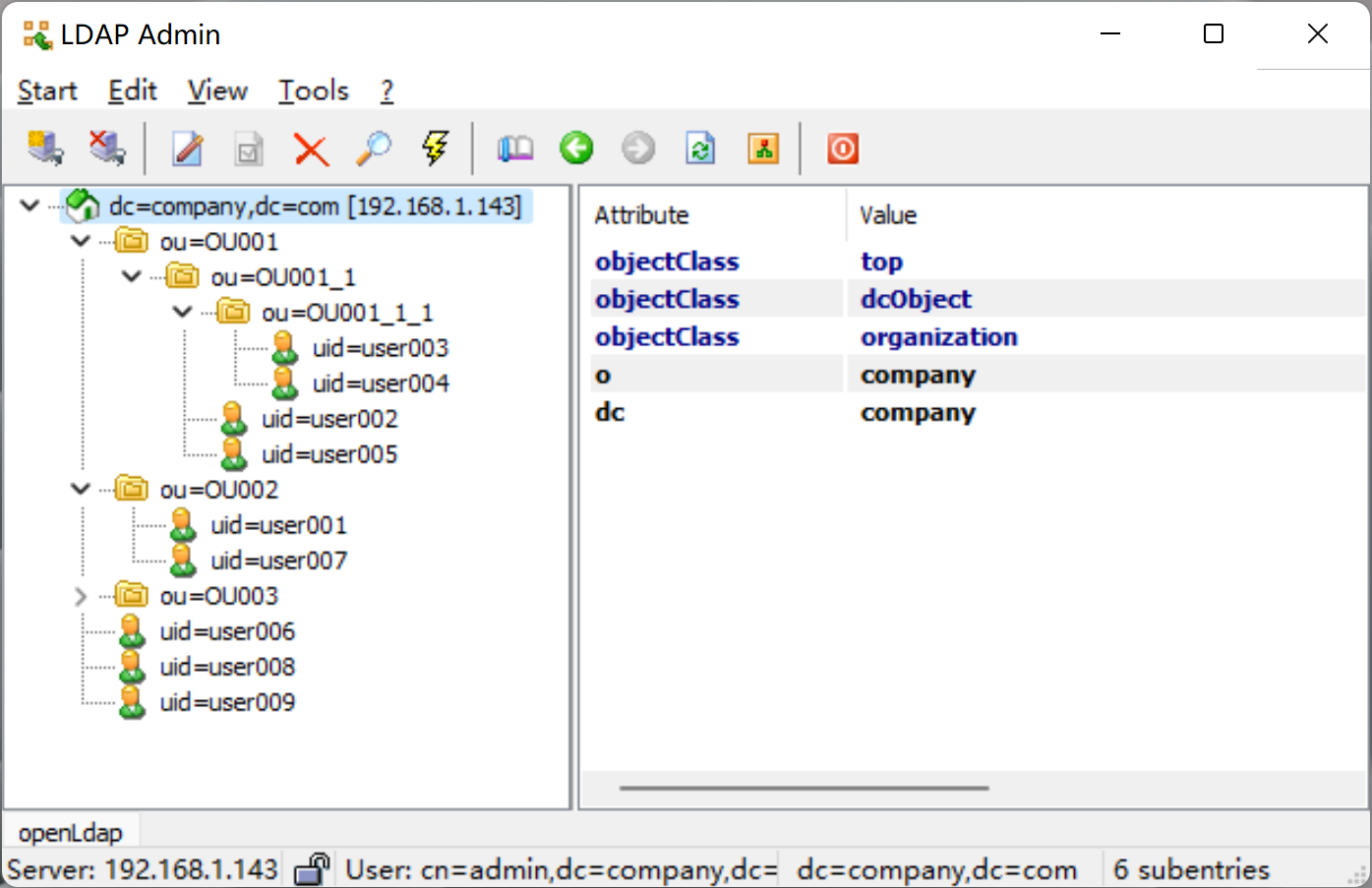Click the Connect to server toolbar icon
Viewport: 1372px width, 888px height.
click(x=45, y=148)
